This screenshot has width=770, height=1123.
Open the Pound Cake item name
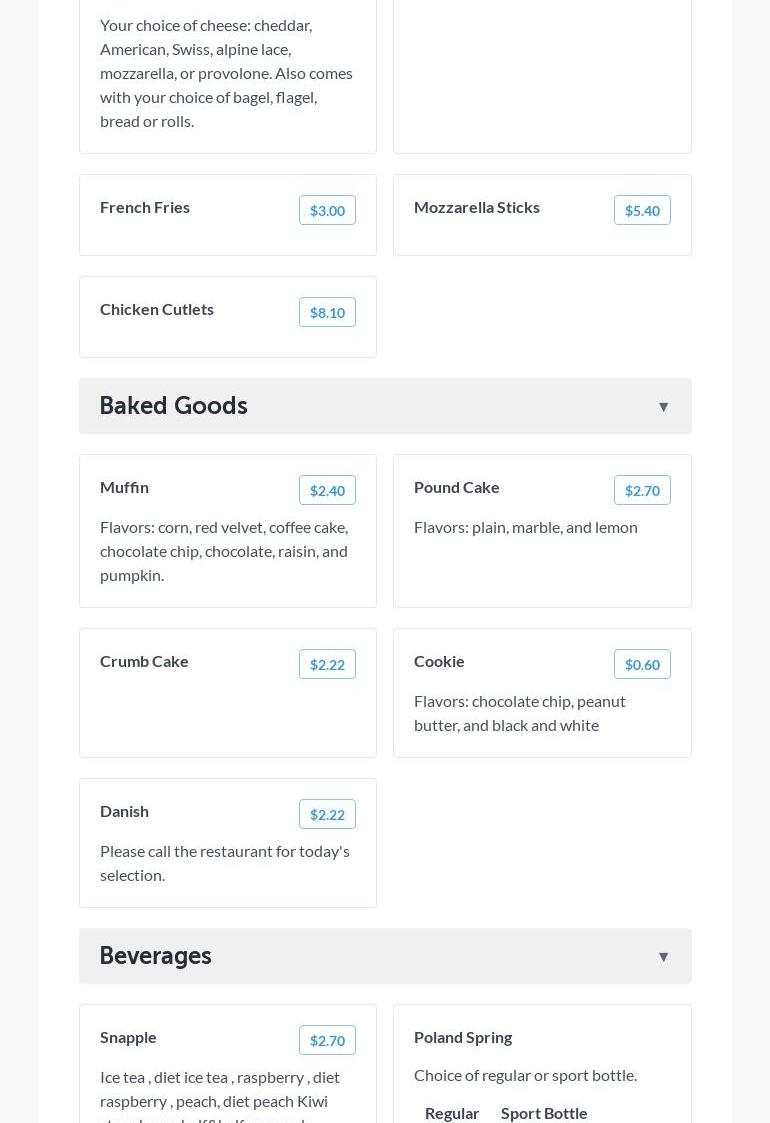[457, 487]
